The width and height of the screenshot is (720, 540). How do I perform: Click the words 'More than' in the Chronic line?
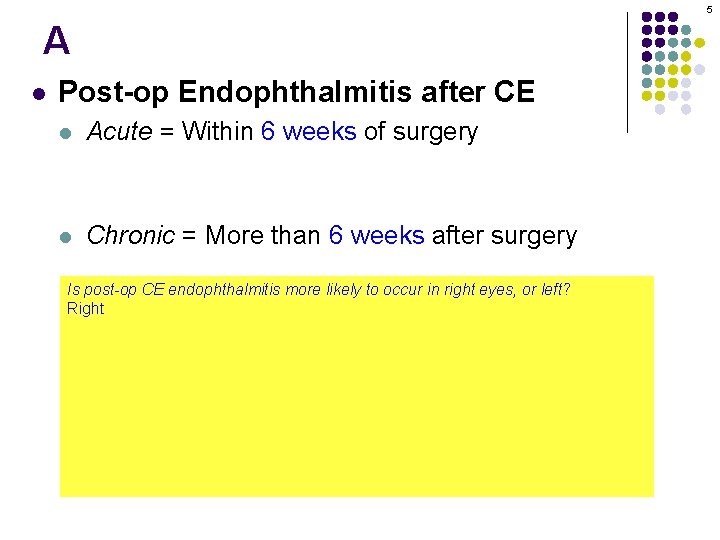point(262,236)
